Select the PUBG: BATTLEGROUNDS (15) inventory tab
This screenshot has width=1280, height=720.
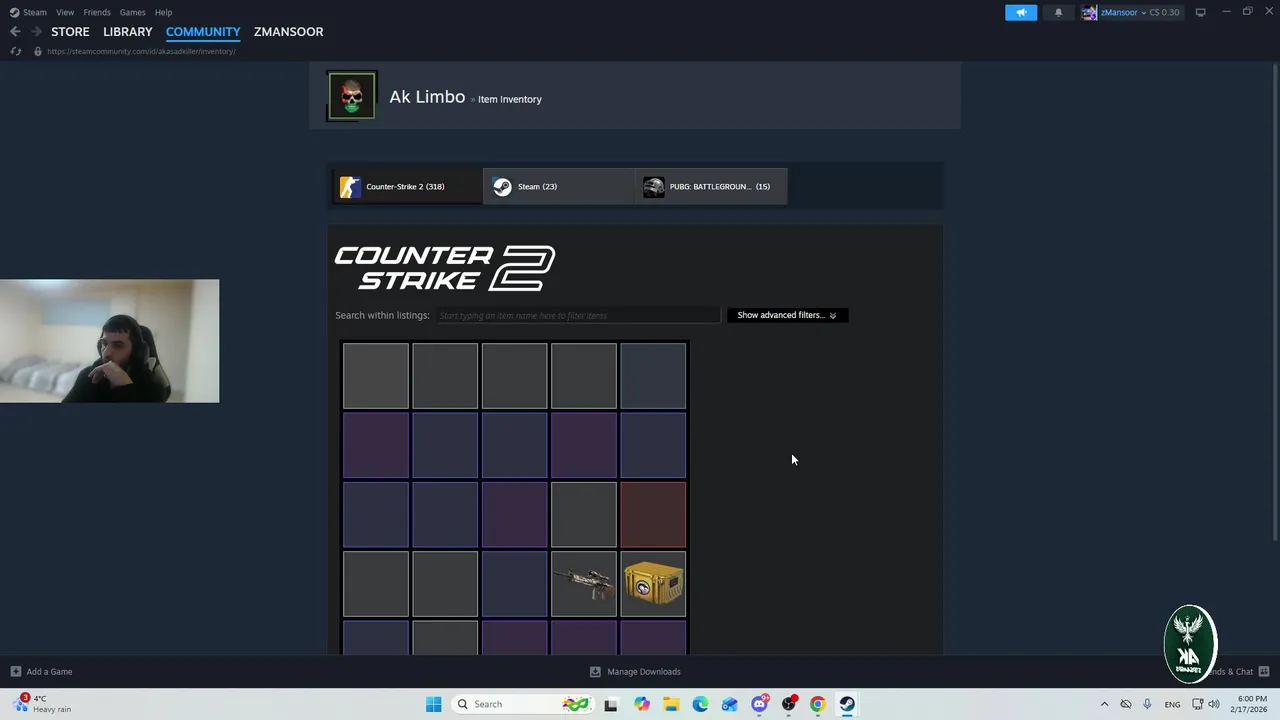(711, 187)
